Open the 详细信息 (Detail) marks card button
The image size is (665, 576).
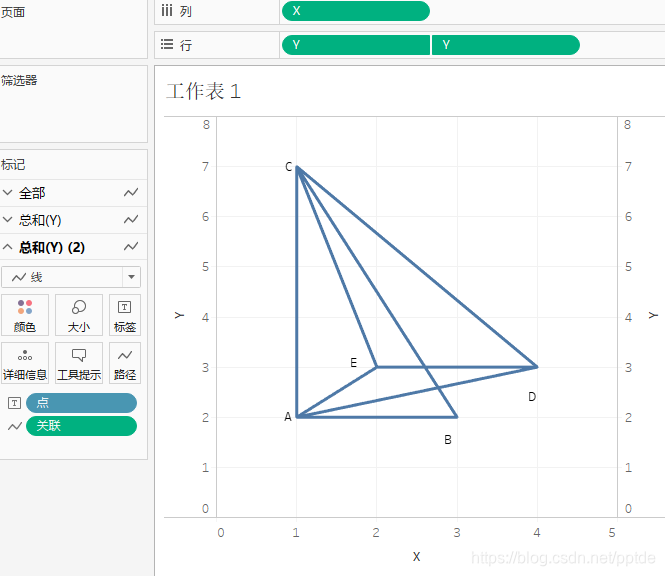point(25,363)
